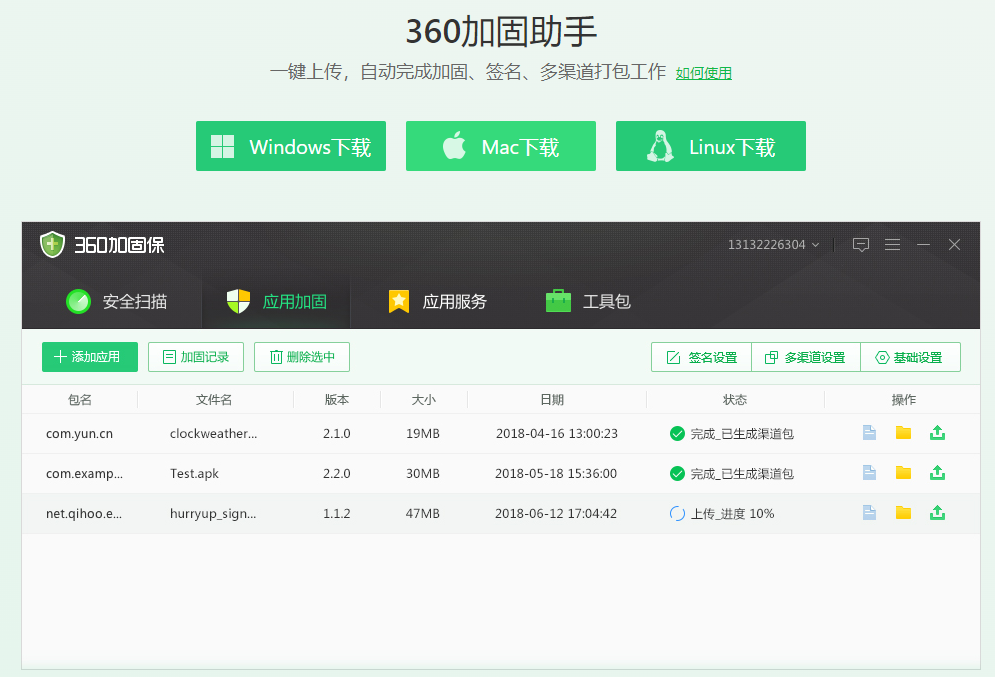Click the hurryup_sign... file name
The height and width of the screenshot is (677, 995).
pyautogui.click(x=213, y=513)
